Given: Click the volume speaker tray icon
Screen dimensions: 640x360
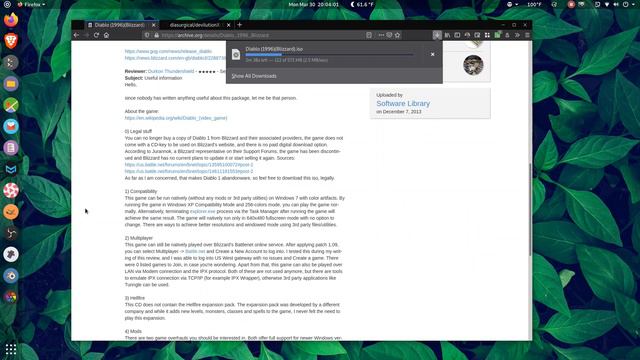Looking at the screenshot, I should point(616,4).
